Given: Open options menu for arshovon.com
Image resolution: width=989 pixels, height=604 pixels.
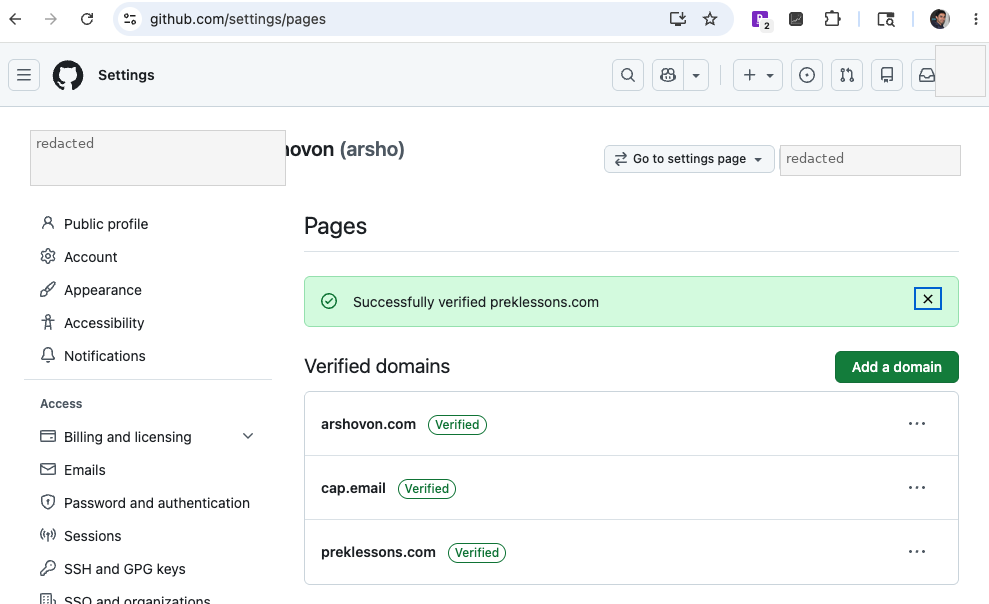Looking at the screenshot, I should point(917,424).
